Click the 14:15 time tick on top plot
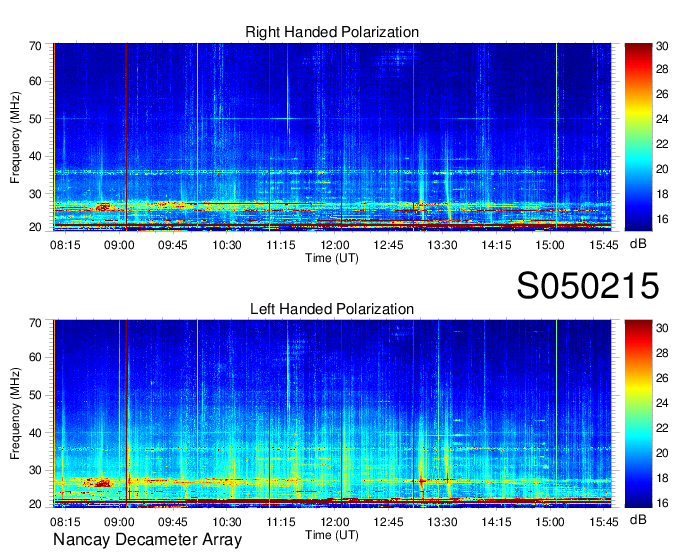Screen dimensions: 680x552 point(497,245)
